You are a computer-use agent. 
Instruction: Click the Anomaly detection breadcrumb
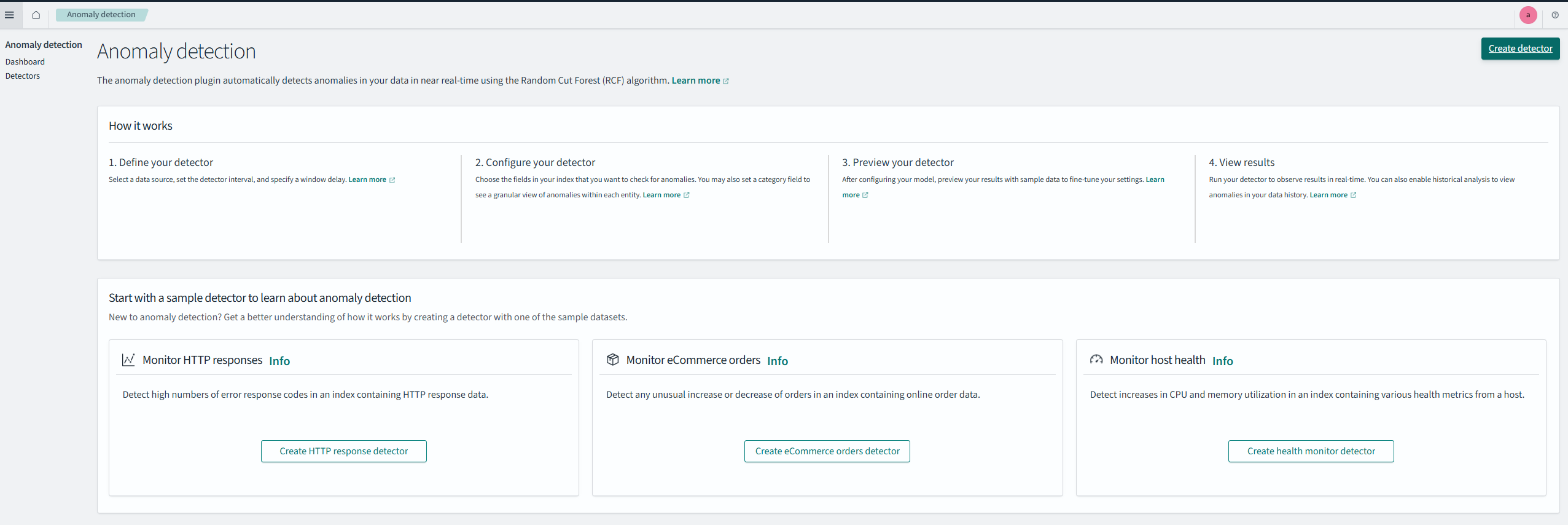coord(101,15)
